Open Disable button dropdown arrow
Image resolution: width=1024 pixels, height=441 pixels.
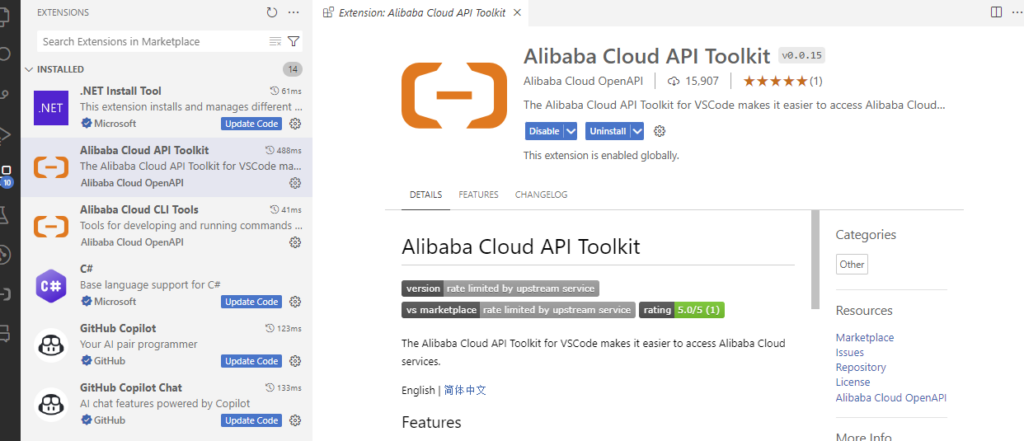pyautogui.click(x=571, y=131)
